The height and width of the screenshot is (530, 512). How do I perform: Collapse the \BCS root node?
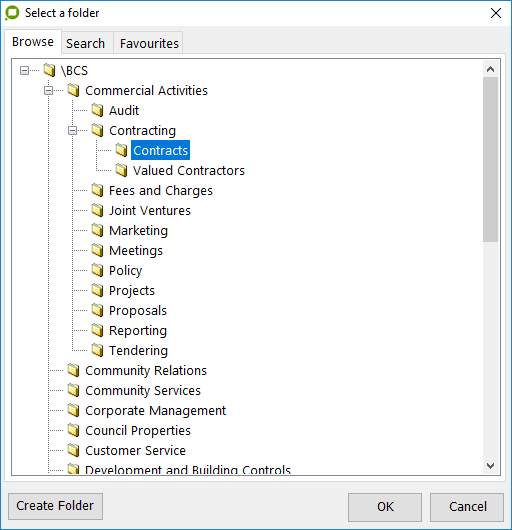pos(24,70)
